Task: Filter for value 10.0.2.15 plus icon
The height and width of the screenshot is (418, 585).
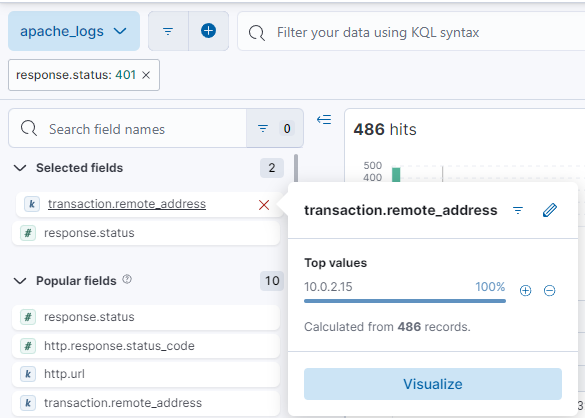Action: (526, 290)
